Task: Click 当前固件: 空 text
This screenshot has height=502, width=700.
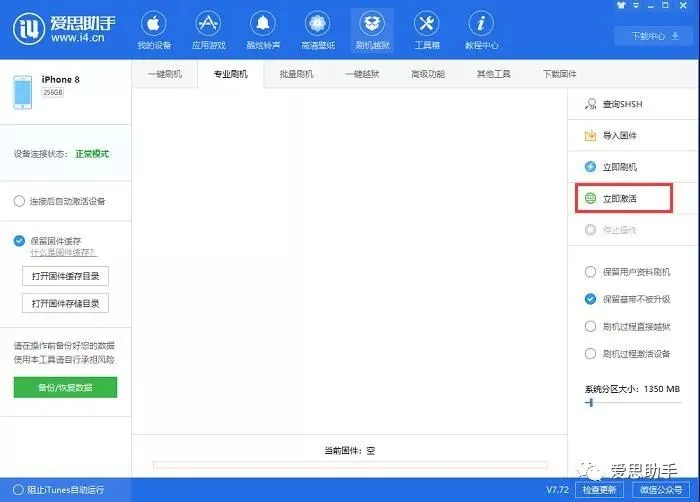Action: tap(350, 451)
